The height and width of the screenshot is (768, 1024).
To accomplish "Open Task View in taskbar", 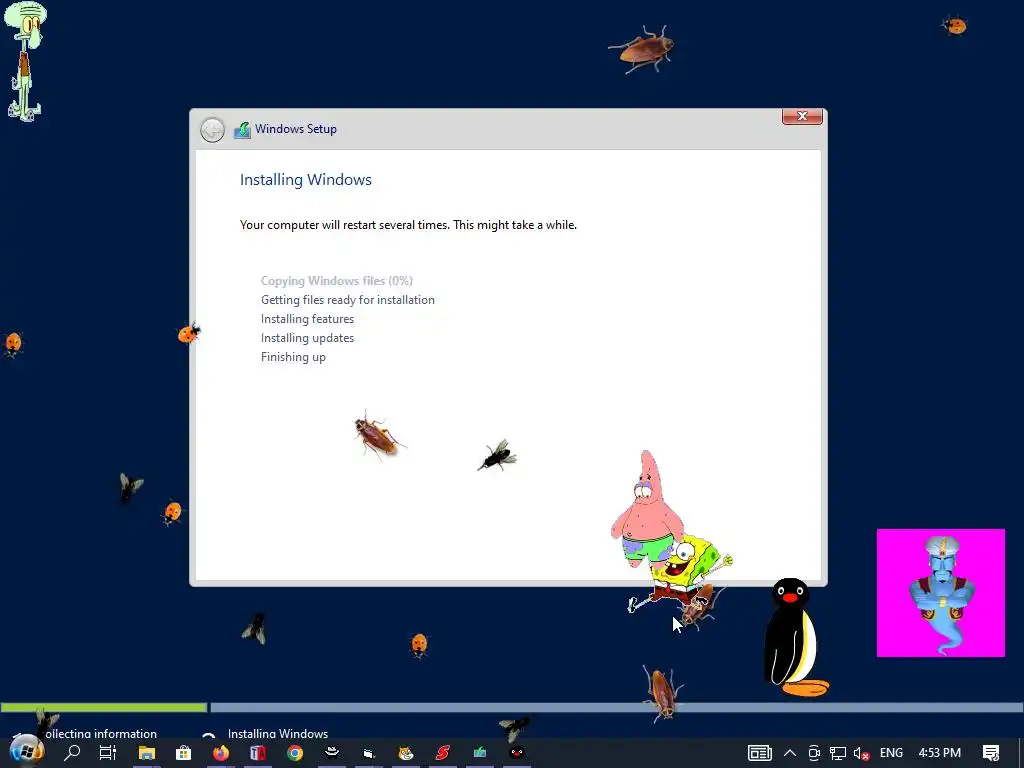I will coord(108,753).
